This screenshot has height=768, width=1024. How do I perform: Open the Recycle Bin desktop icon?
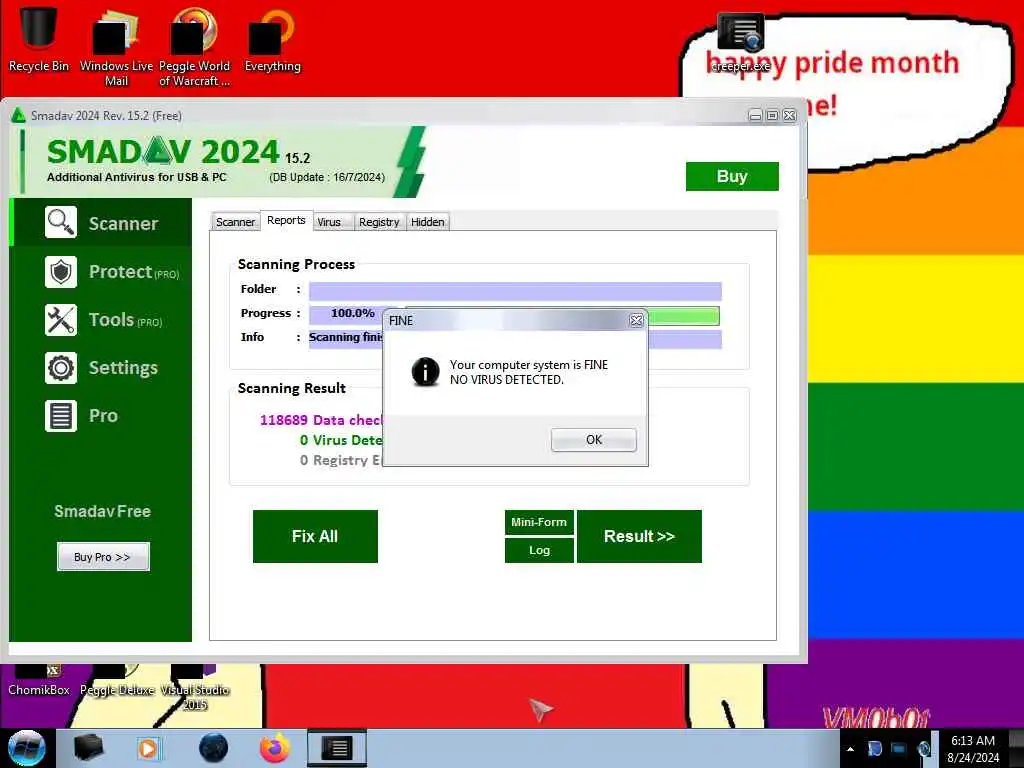click(x=39, y=39)
